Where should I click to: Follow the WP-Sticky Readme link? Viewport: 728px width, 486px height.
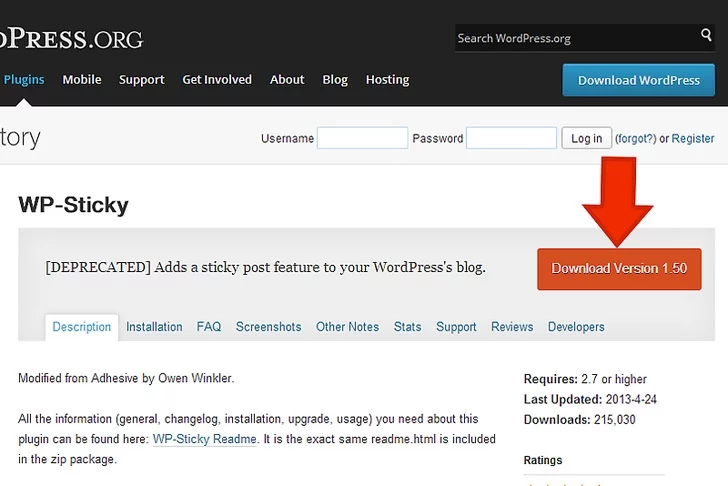[204, 439]
